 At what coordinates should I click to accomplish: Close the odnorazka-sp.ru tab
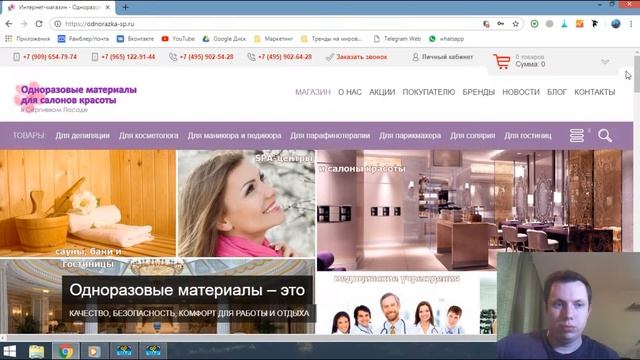point(108,7)
